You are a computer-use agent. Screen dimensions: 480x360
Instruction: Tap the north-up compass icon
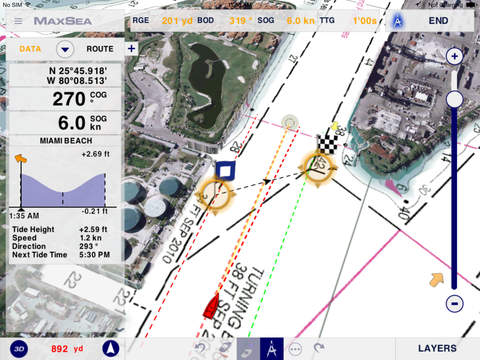(x=111, y=349)
